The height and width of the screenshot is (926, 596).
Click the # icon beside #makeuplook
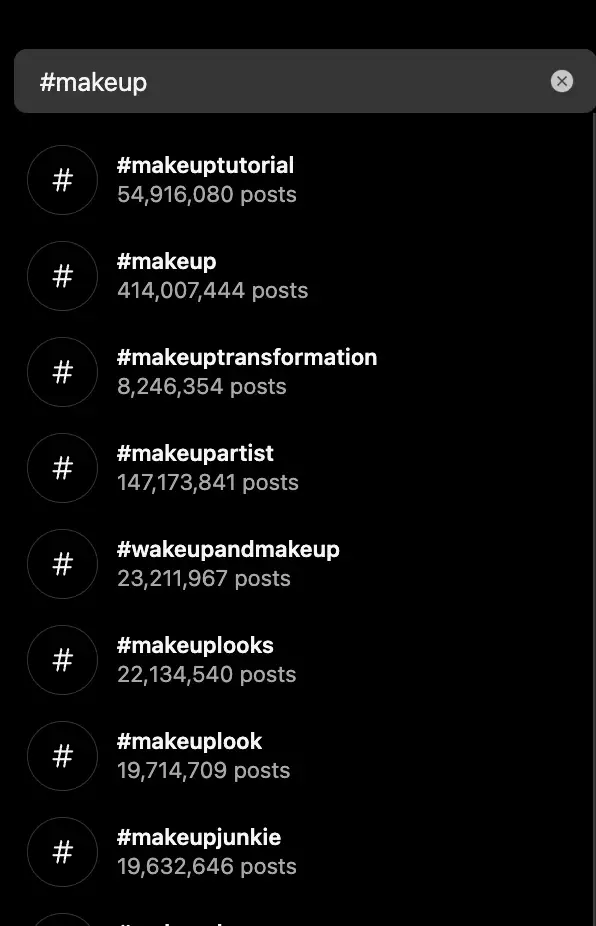[x=62, y=756]
